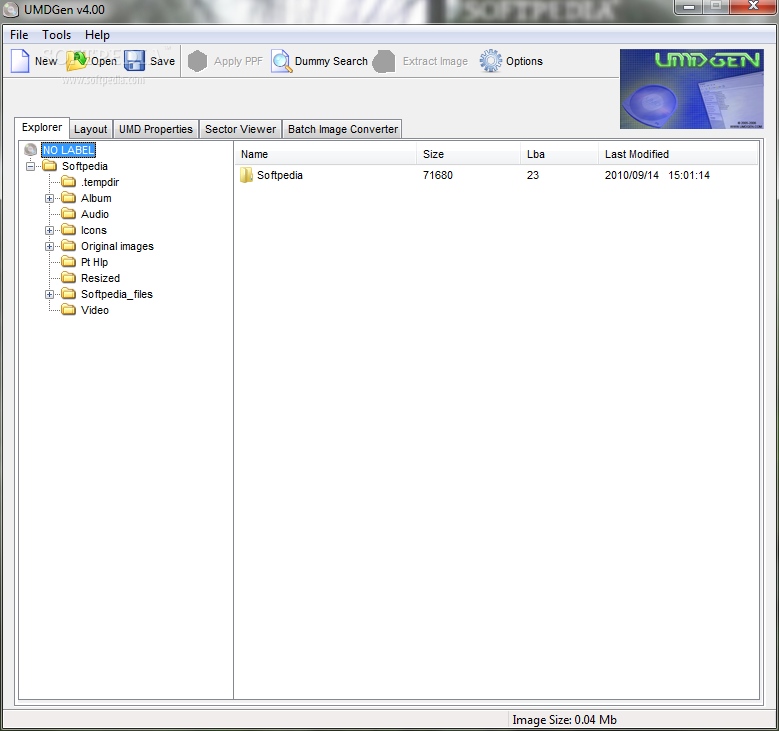Click the Save toolbar label
The image size is (779, 731).
(x=162, y=61)
